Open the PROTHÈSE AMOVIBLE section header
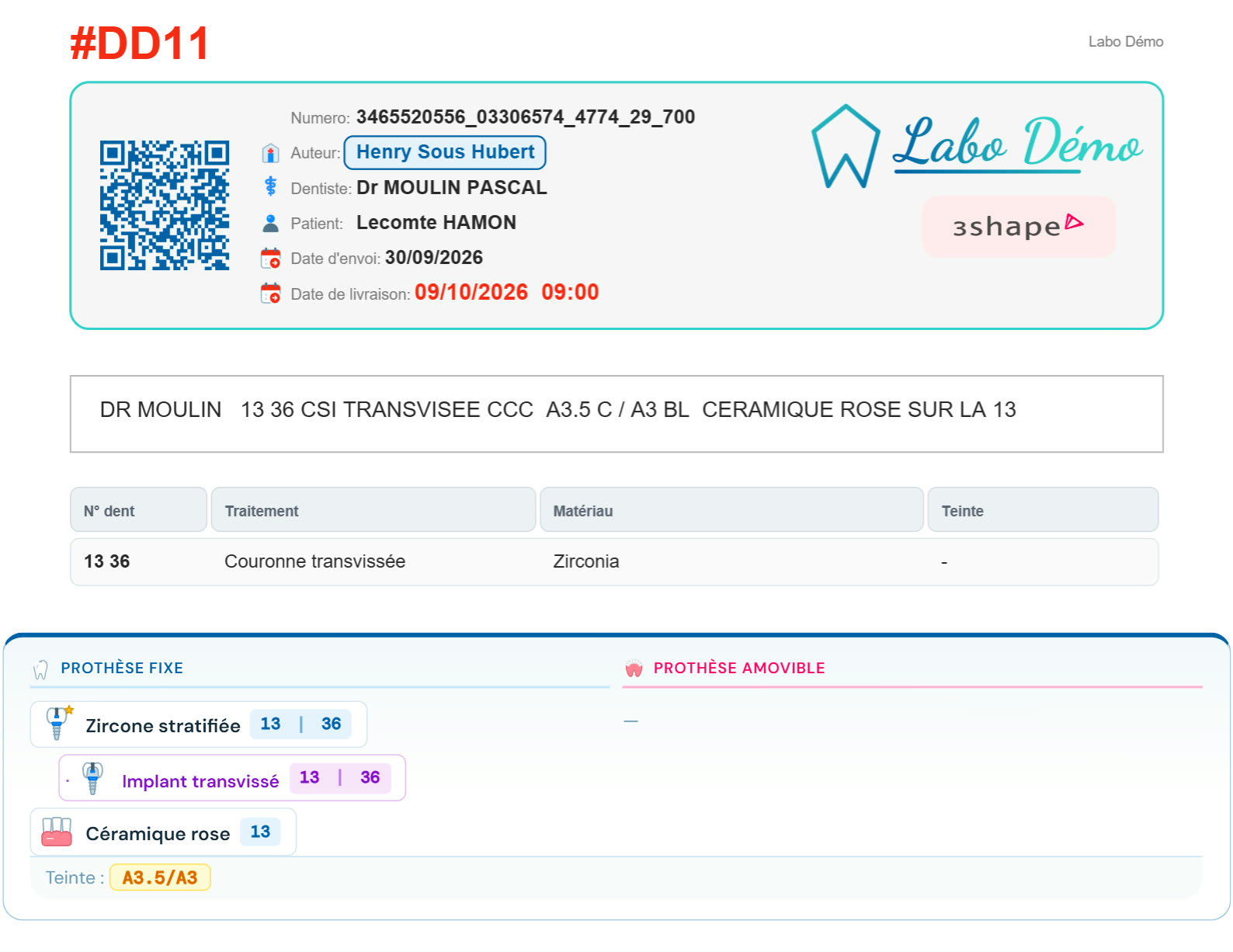 739,668
